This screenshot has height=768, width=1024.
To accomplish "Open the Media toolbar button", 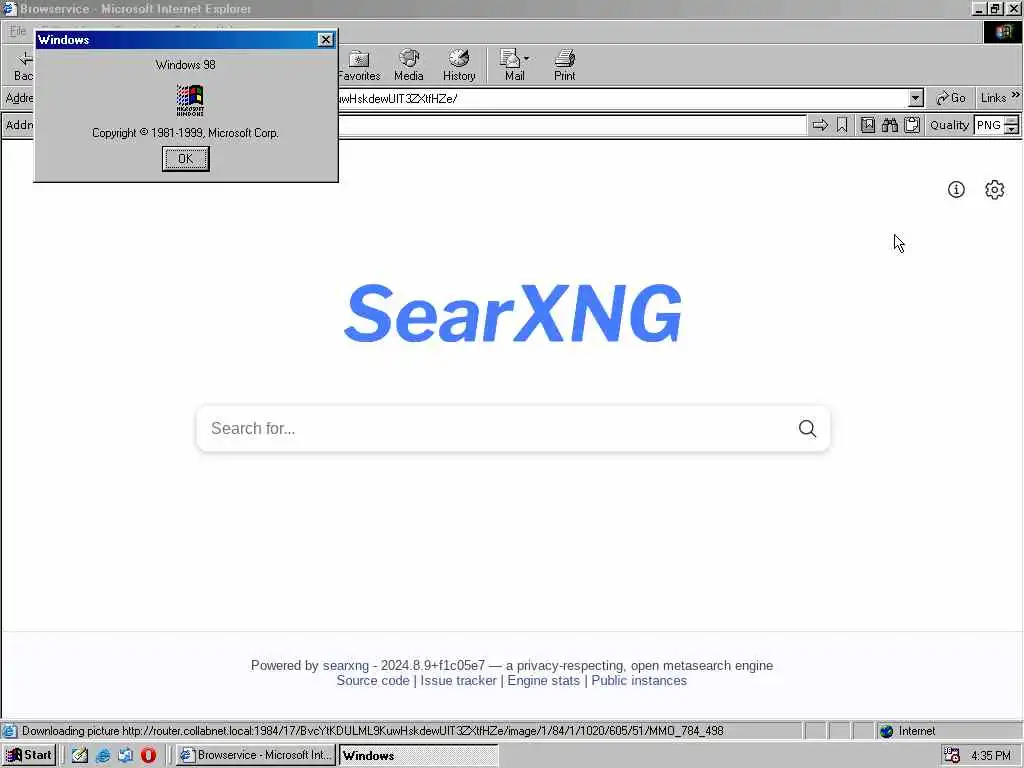I will [x=409, y=65].
